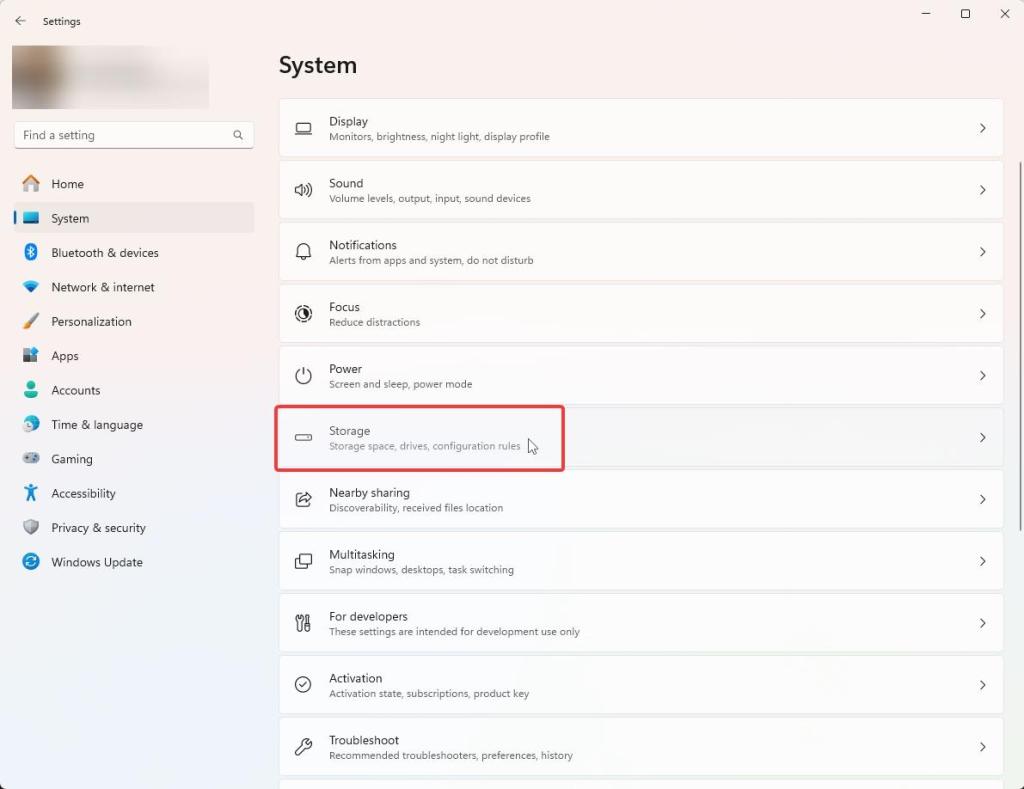Select System label in the sidebar
Viewport: 1024px width, 789px height.
[70, 218]
